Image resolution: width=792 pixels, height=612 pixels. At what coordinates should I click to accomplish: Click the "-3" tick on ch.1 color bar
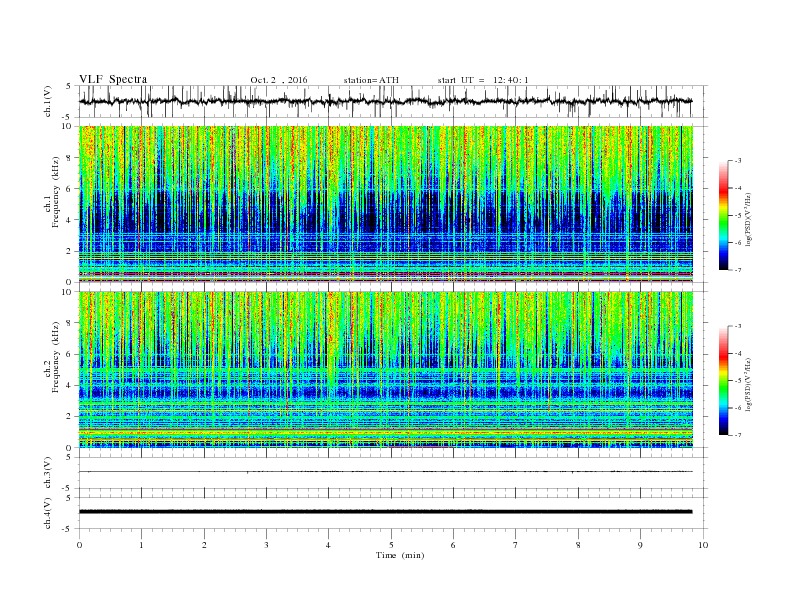737,161
